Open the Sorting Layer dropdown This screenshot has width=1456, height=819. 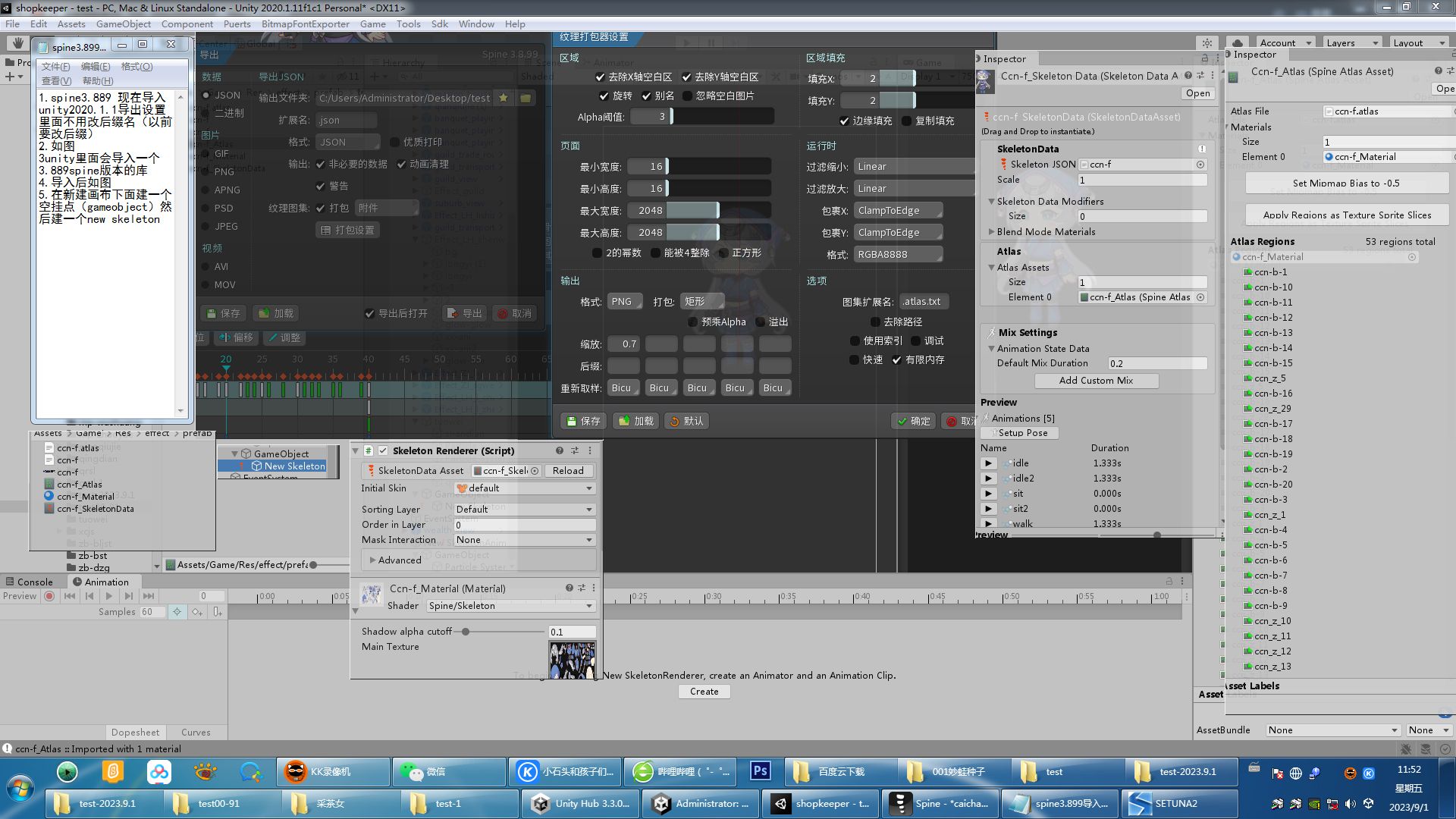(524, 510)
